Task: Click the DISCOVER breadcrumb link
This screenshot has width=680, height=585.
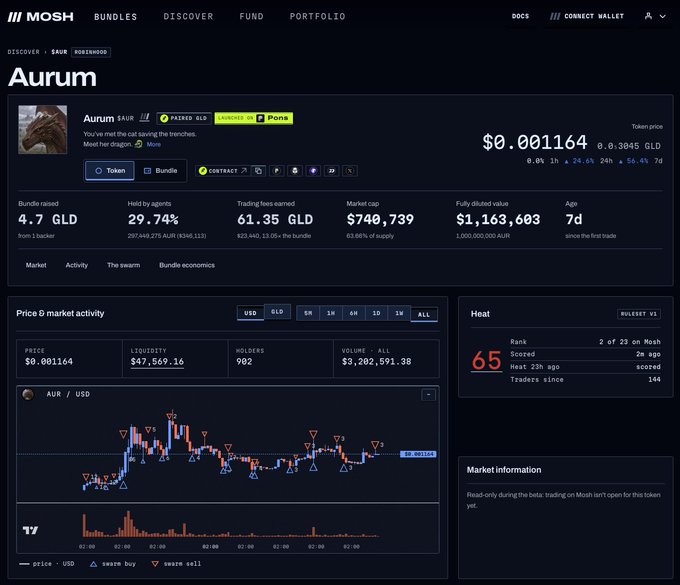Action: click(x=23, y=52)
